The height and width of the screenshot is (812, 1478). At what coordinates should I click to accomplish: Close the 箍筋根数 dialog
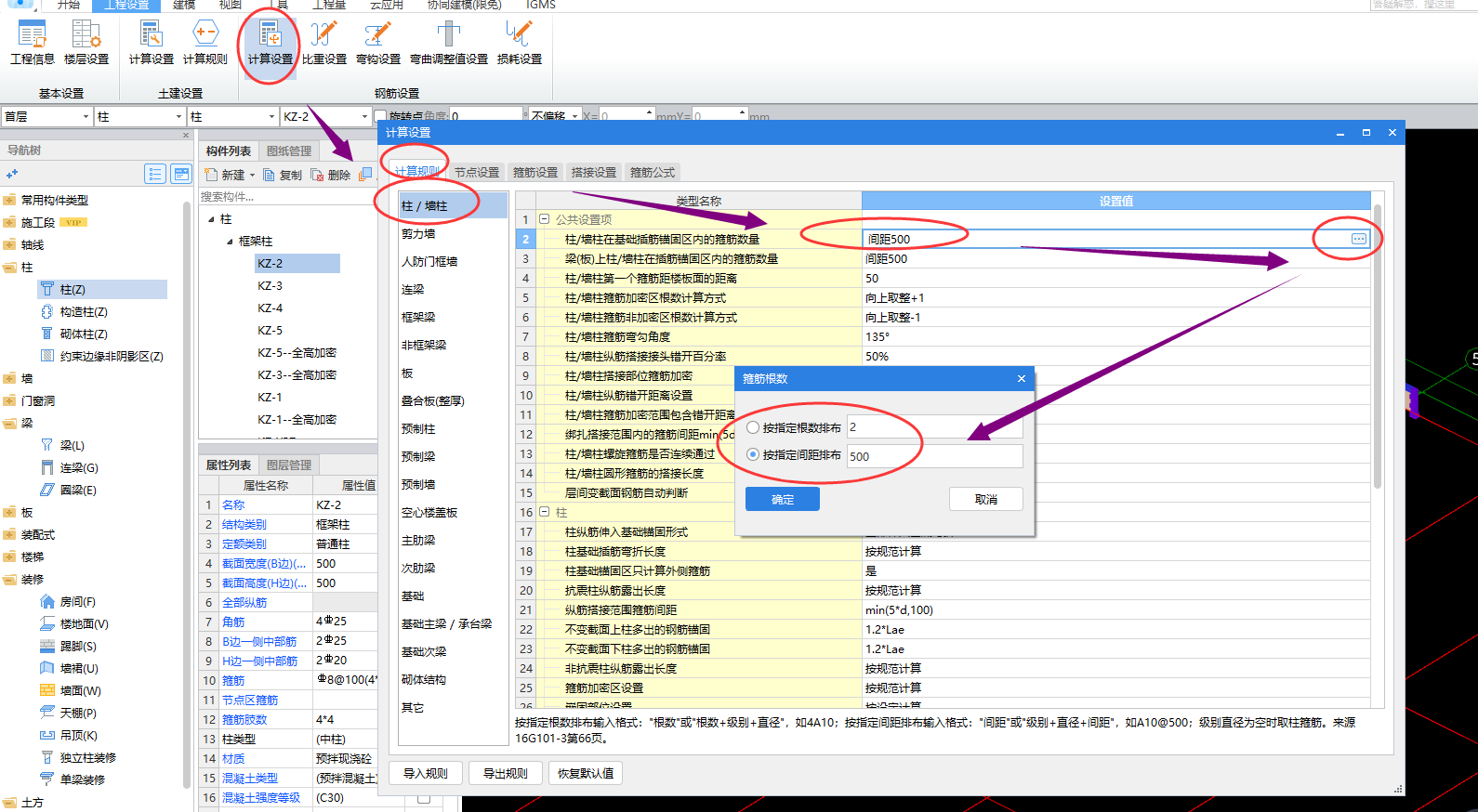1022,378
